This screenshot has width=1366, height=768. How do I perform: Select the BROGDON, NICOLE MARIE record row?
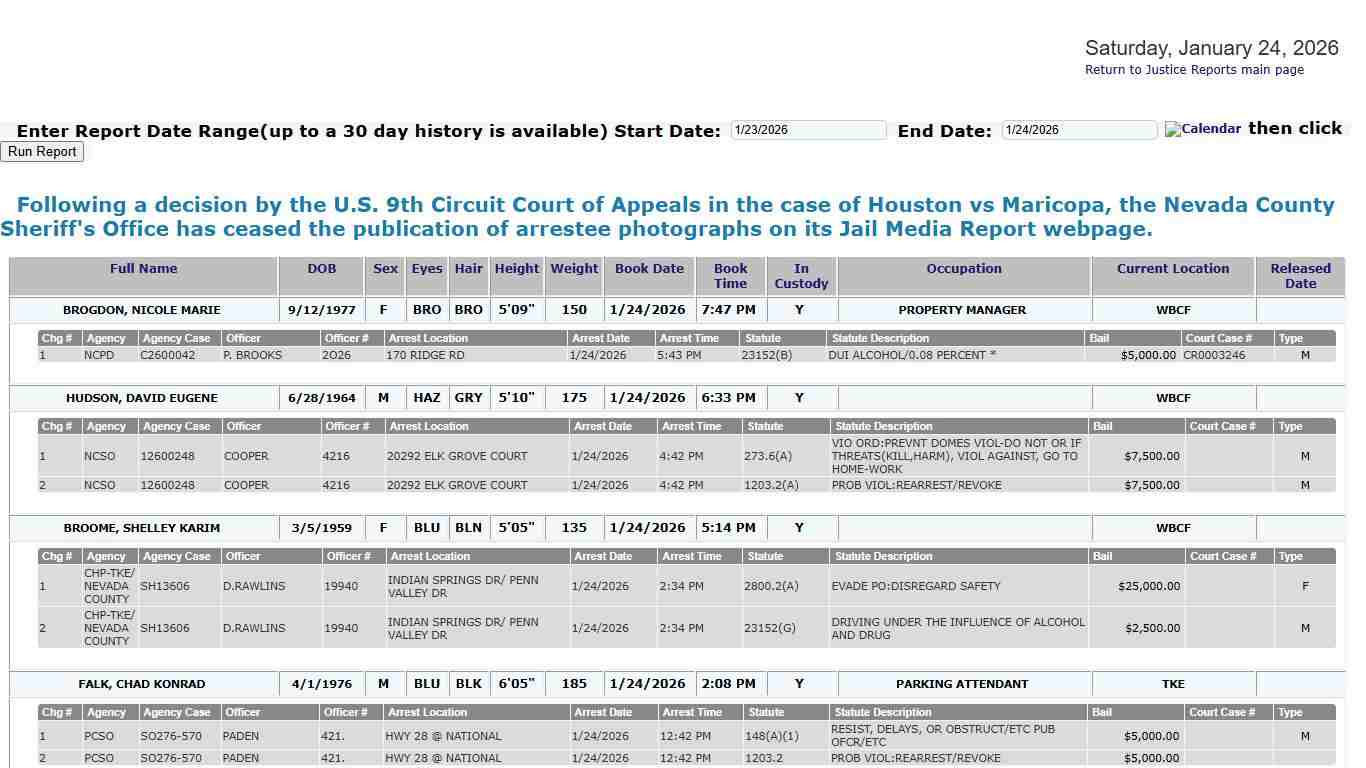[x=142, y=310]
